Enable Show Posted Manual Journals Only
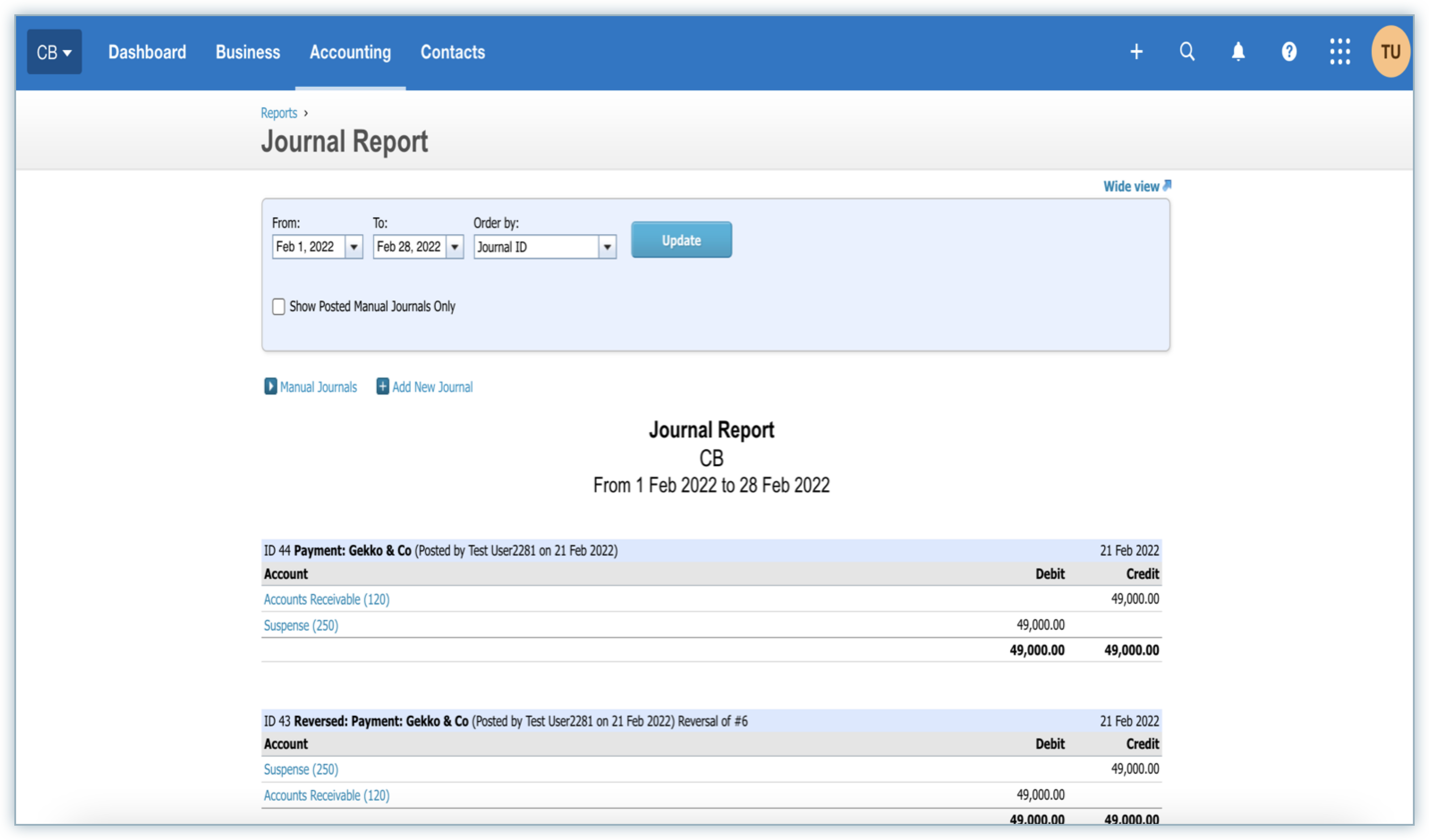1429x840 pixels. (278, 307)
